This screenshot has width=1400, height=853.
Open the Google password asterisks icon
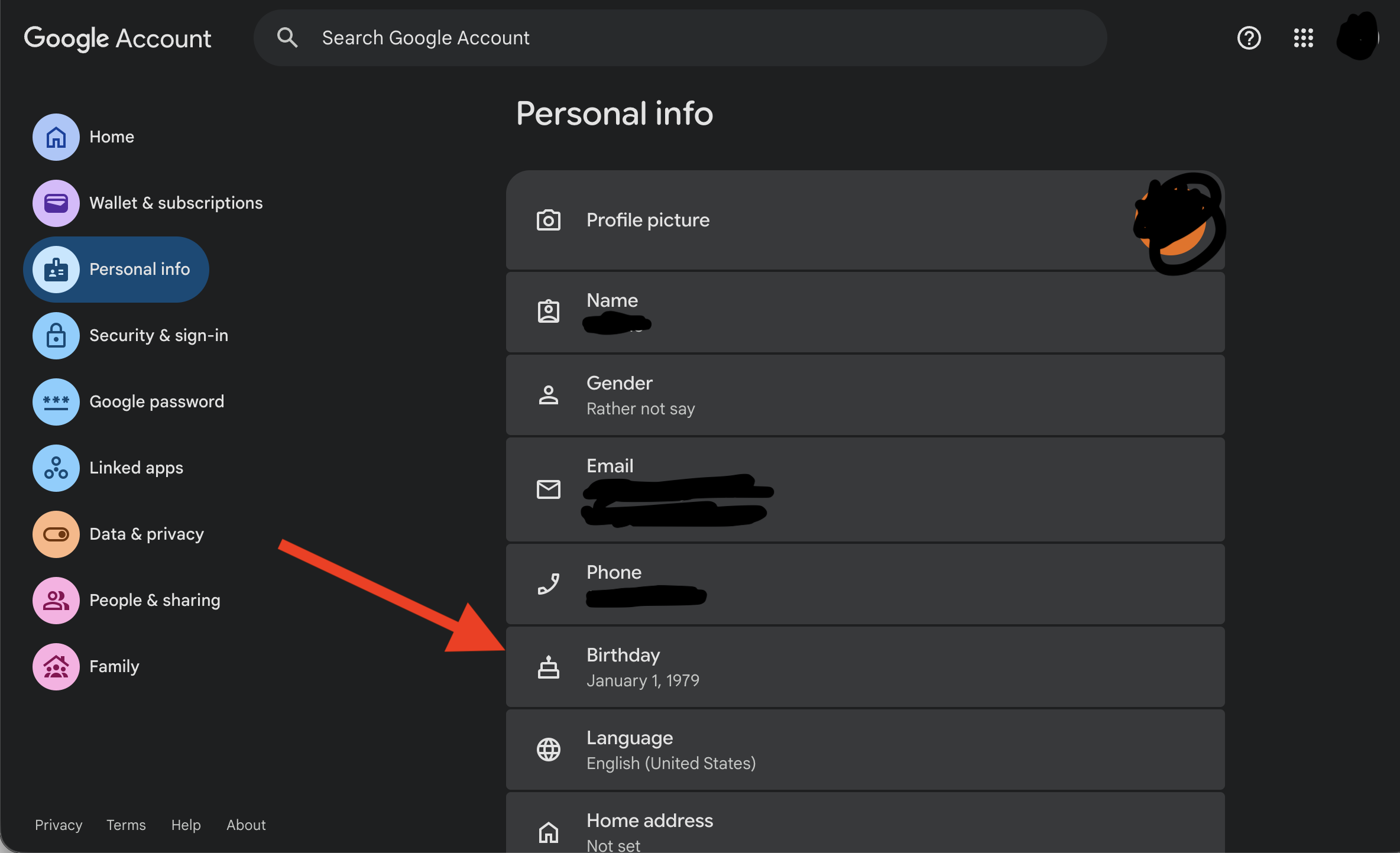(56, 402)
